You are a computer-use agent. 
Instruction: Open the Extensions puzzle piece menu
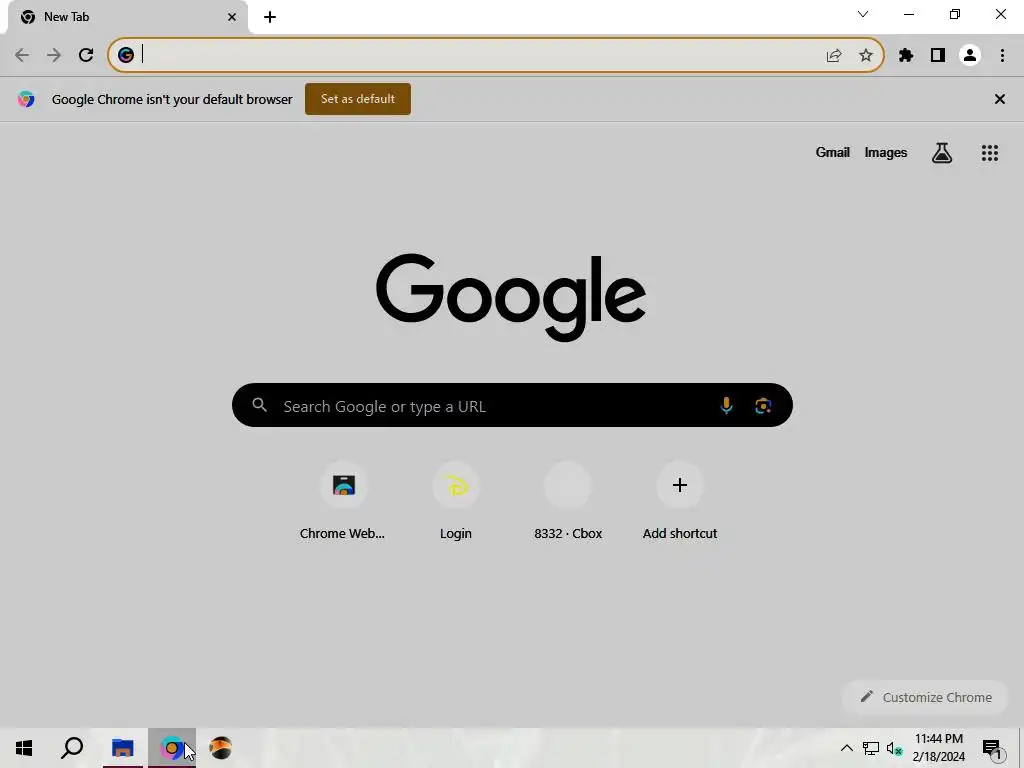(x=906, y=56)
